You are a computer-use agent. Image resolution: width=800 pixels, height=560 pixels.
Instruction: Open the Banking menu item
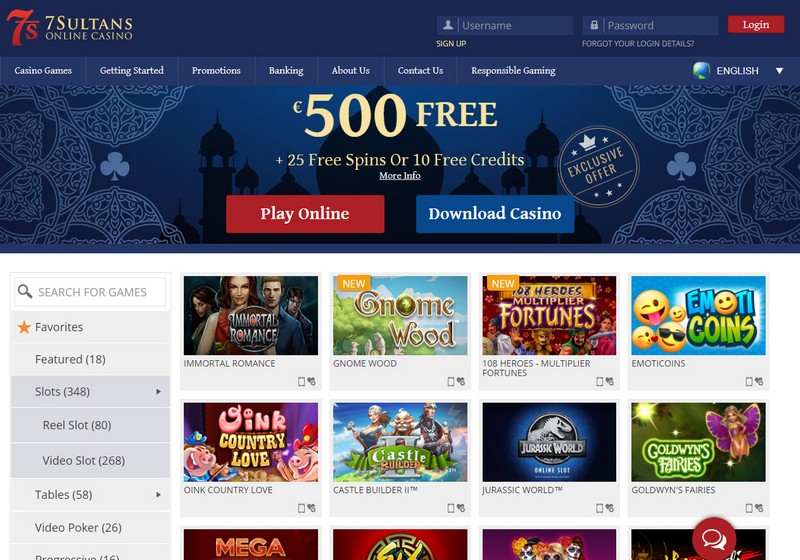pyautogui.click(x=286, y=70)
